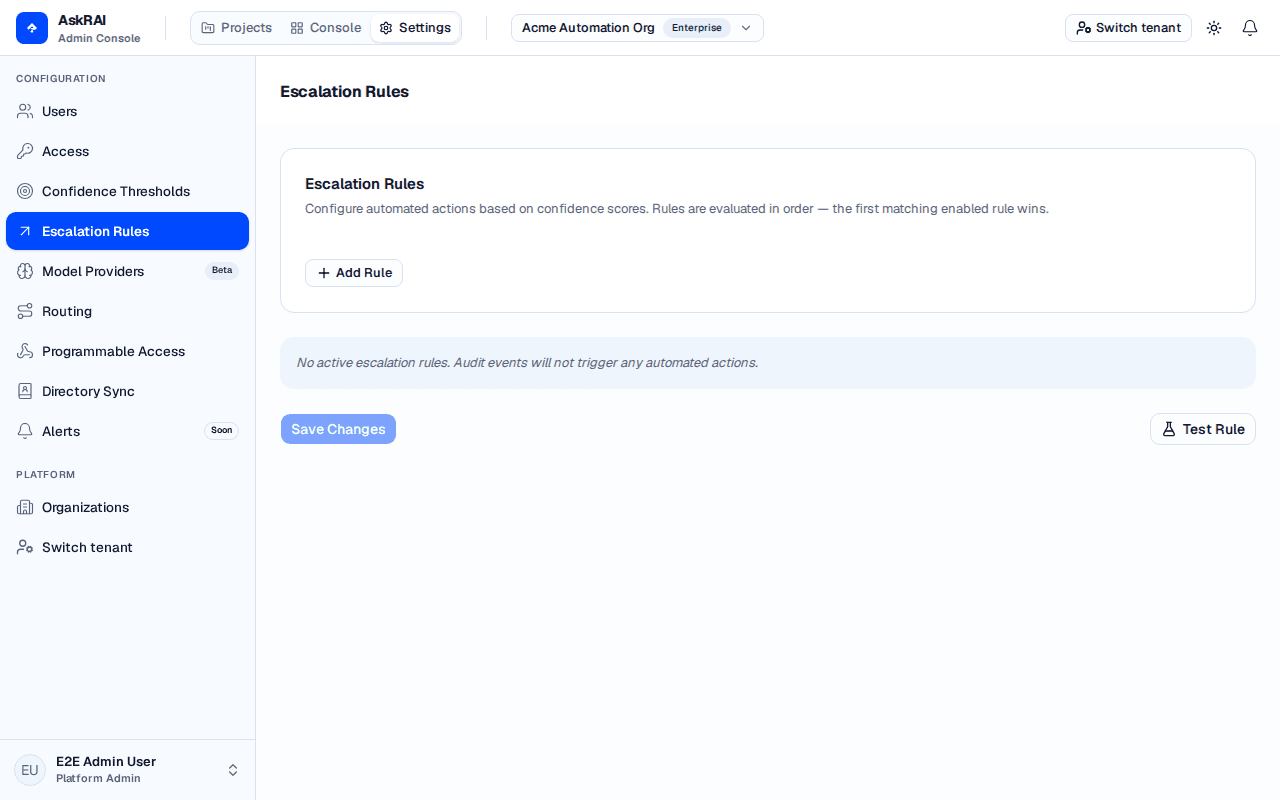Click the Programmable Access webhook icon
The width and height of the screenshot is (1280, 800).
tap(25, 351)
